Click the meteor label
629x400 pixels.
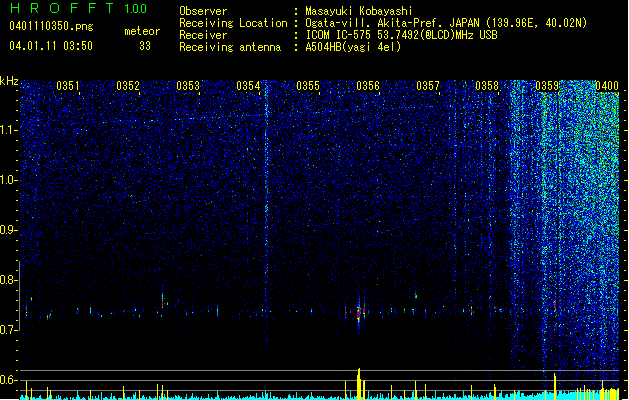click(142, 31)
